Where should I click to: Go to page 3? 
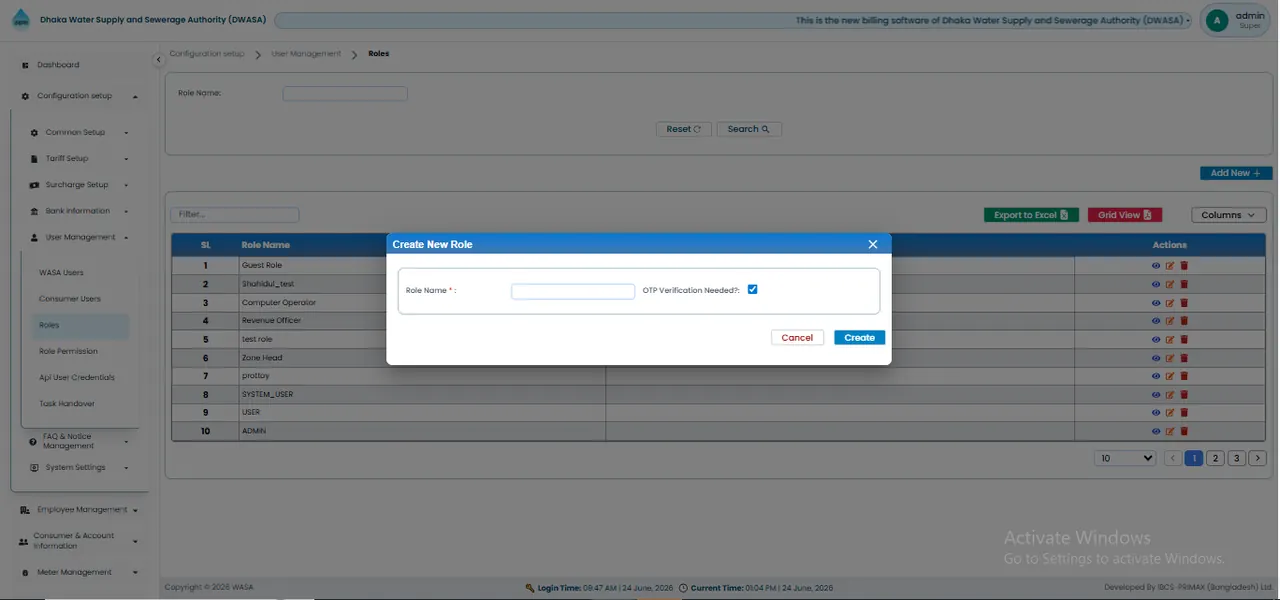pyautogui.click(x=1236, y=458)
